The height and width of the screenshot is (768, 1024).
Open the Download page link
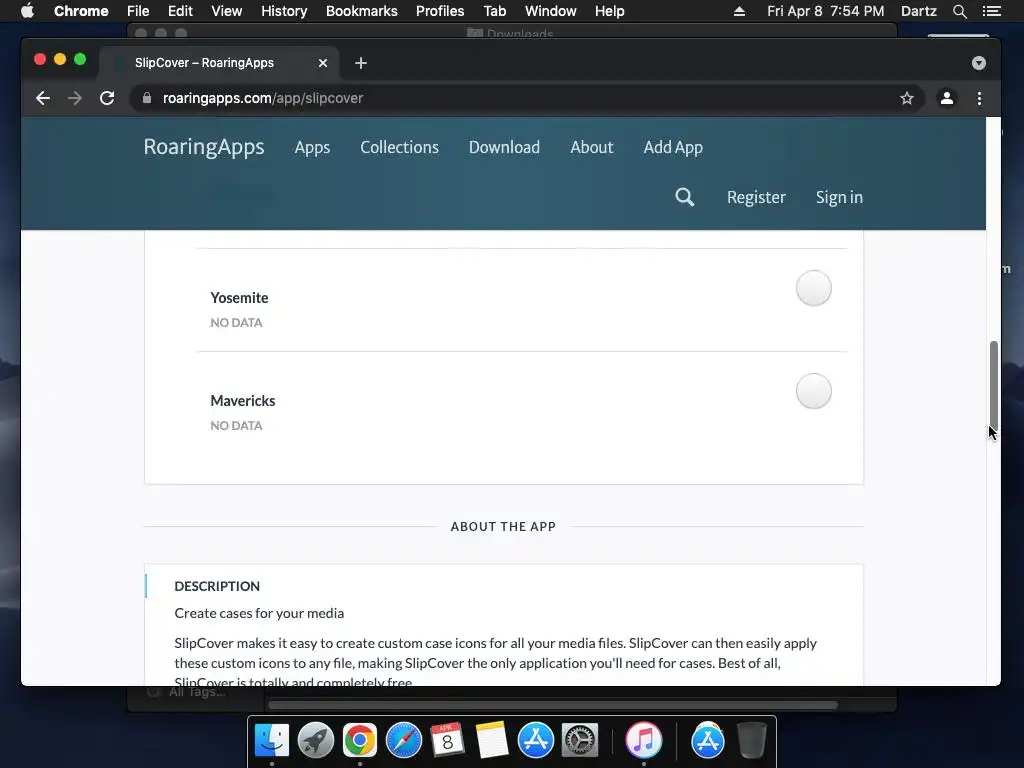pos(504,148)
